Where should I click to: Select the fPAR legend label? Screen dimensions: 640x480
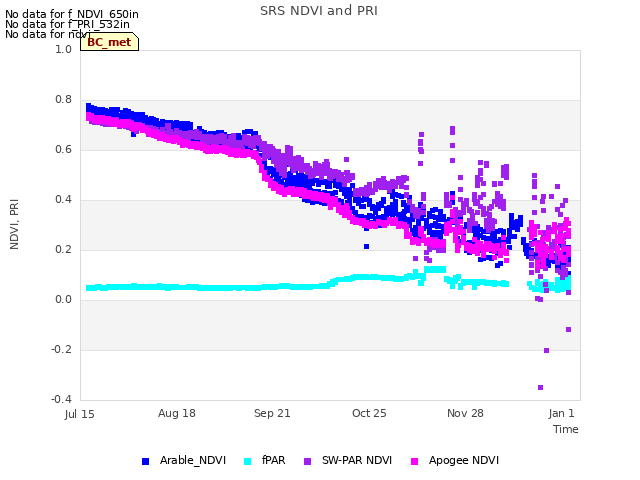point(273,460)
